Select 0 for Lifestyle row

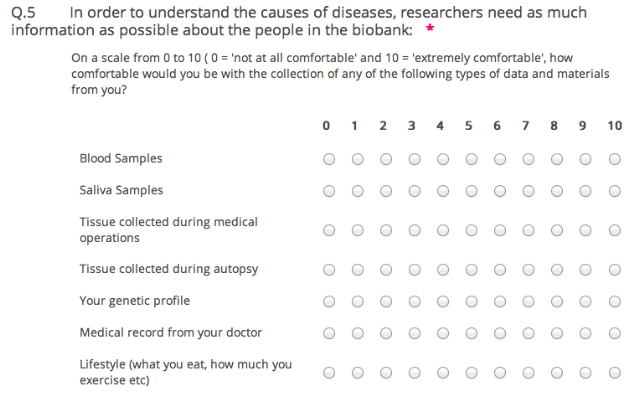[x=329, y=373]
